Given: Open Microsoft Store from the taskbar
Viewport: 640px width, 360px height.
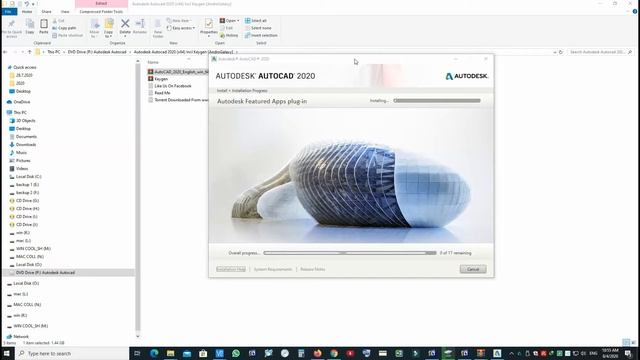Looking at the screenshot, I should click(x=203, y=353).
